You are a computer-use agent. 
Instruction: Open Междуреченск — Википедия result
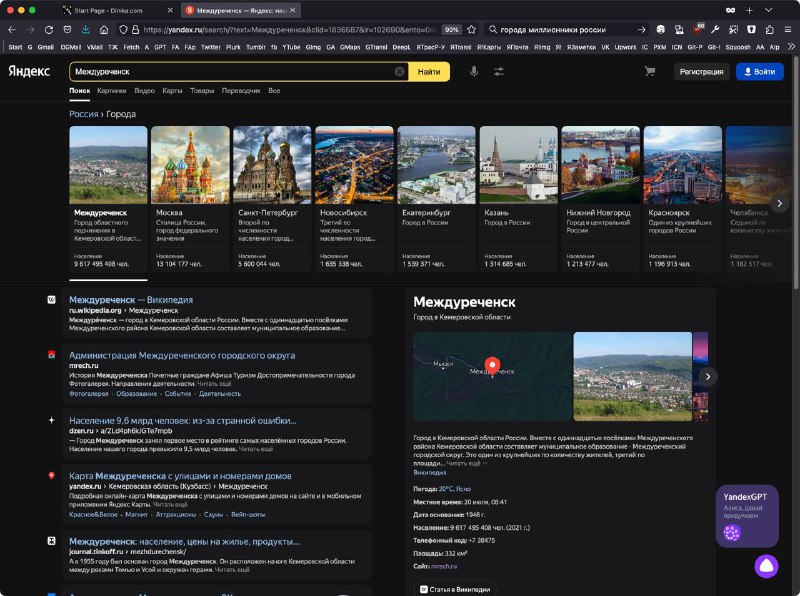coord(131,300)
